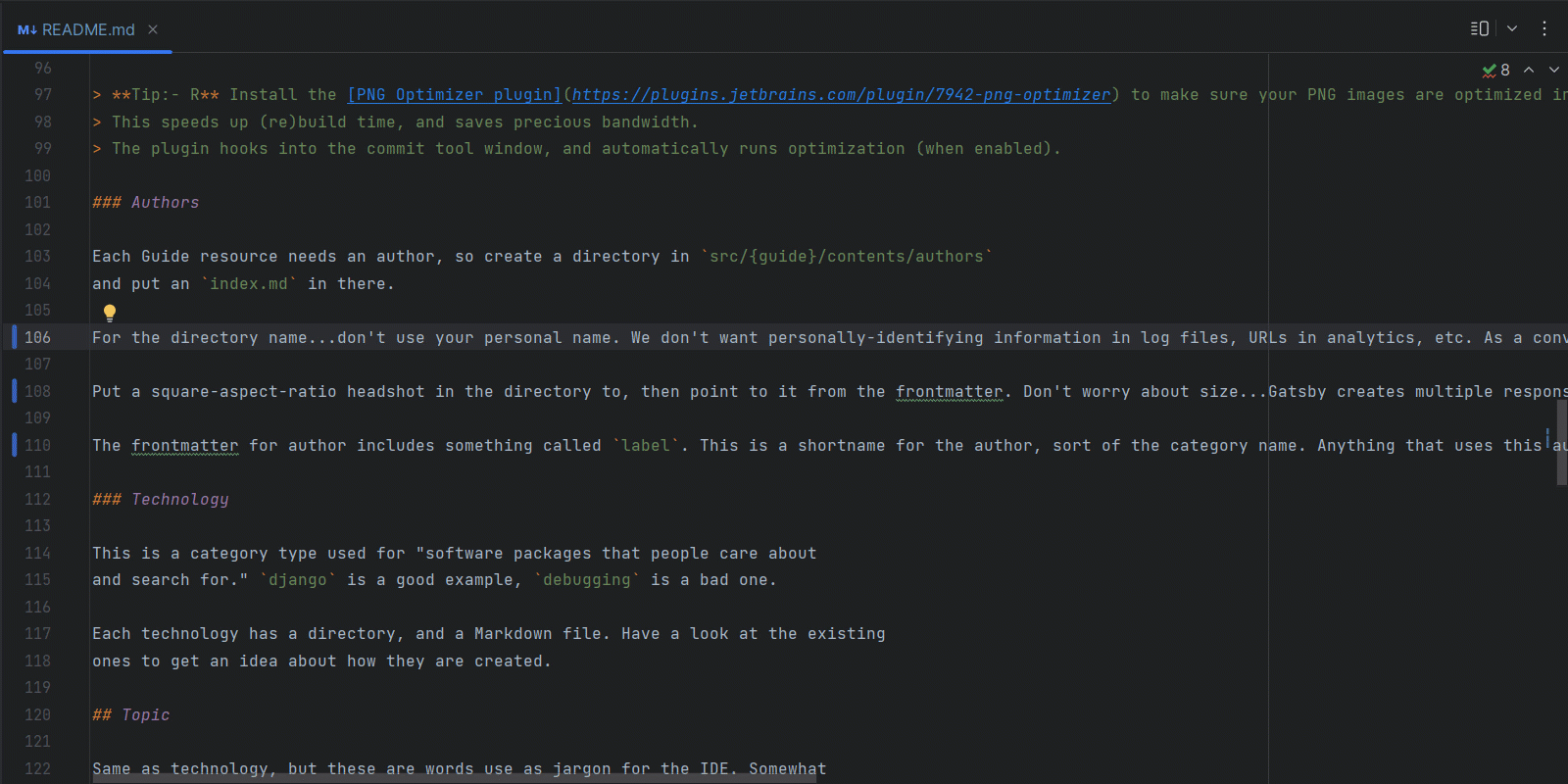Close the README.md tab
Image resolution: width=1568 pixels, height=784 pixels.
point(152,29)
